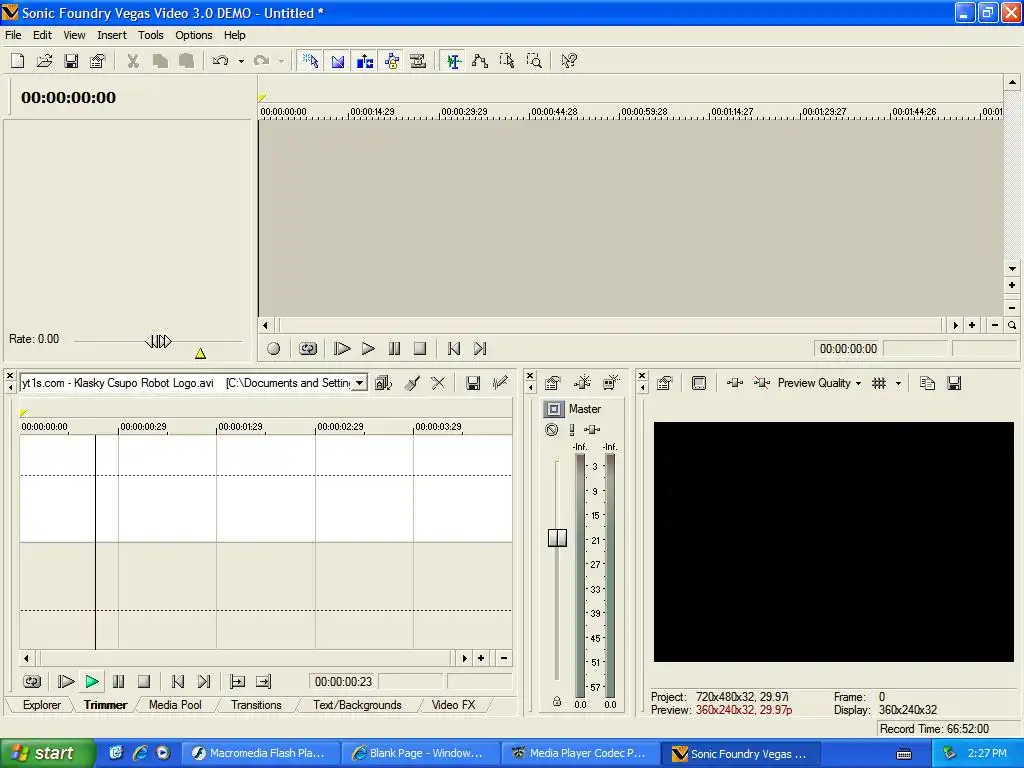Click the preview External Monitor icon
Image resolution: width=1024 pixels, height=768 pixels.
[x=699, y=383]
